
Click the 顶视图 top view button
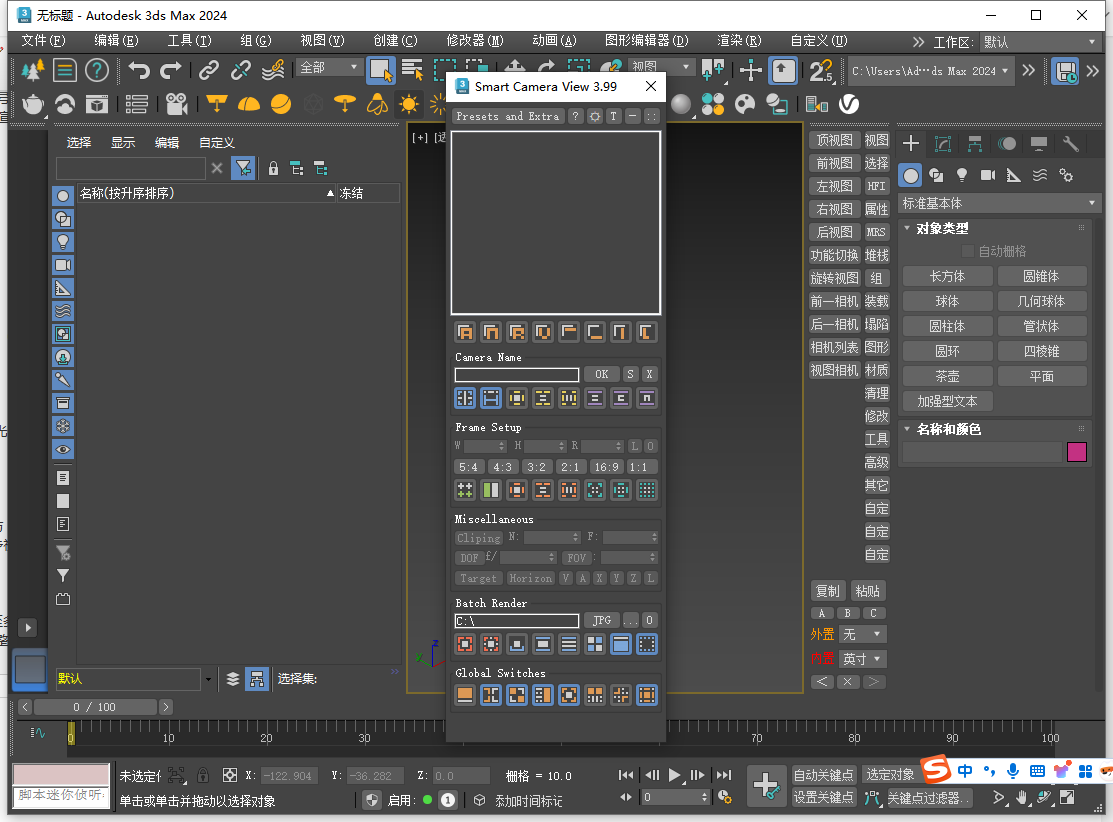tap(835, 141)
